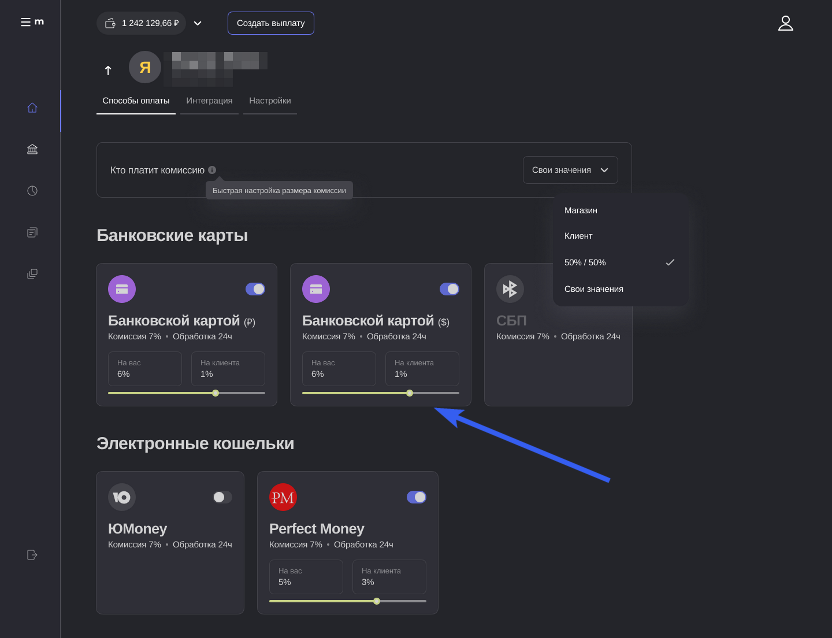Image resolution: width=832 pixels, height=638 pixels.
Task: Click the Банковской картой ($) title
Action: tap(376, 321)
